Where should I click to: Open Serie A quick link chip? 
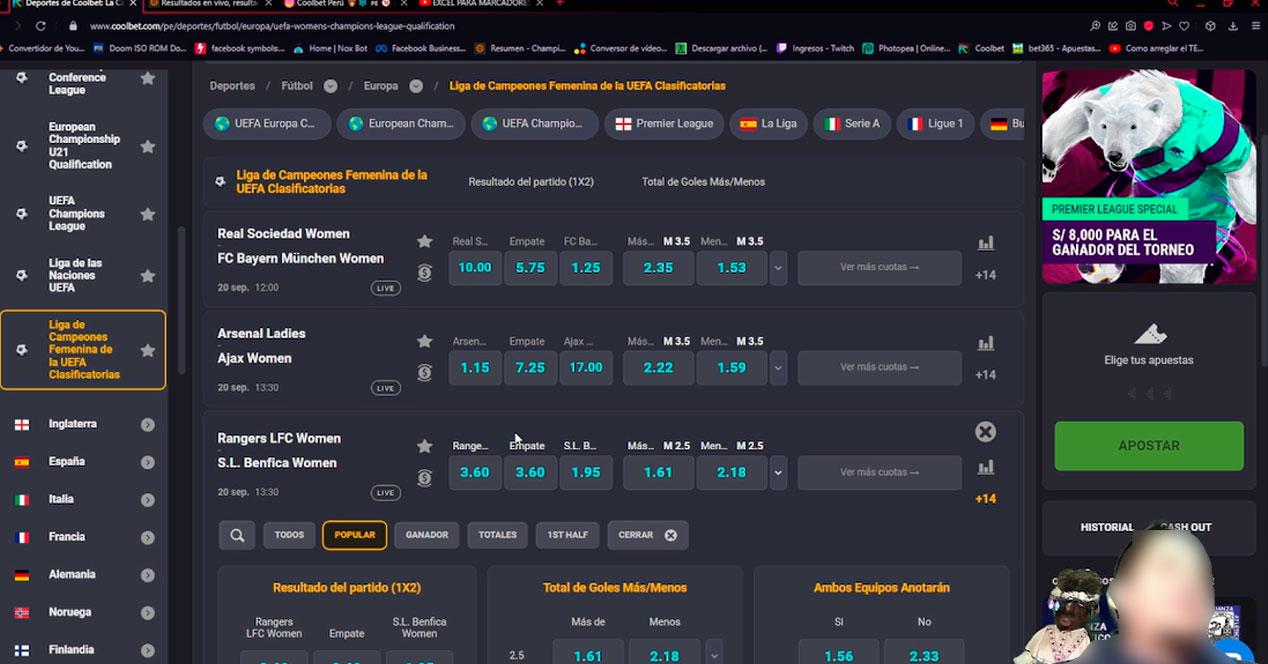(852, 124)
